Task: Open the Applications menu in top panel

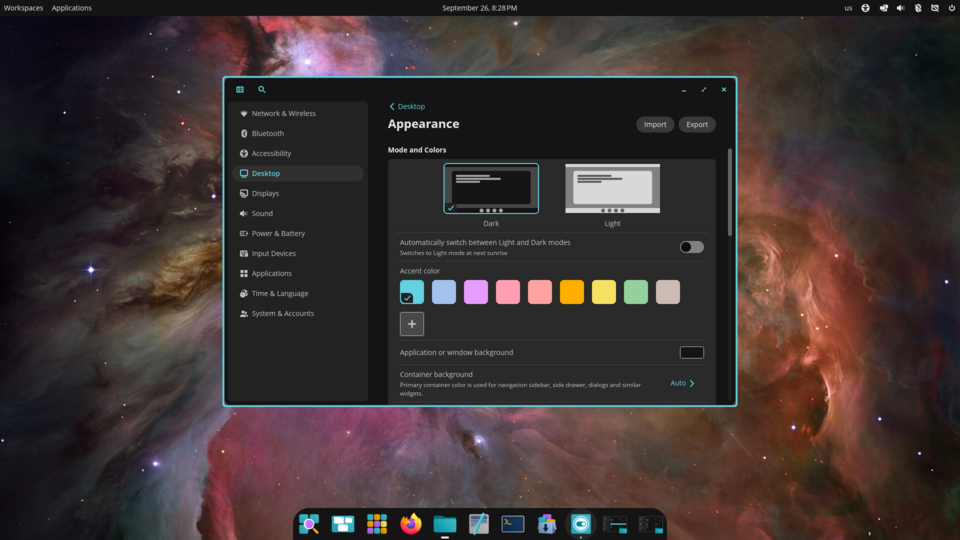Action: coord(72,8)
